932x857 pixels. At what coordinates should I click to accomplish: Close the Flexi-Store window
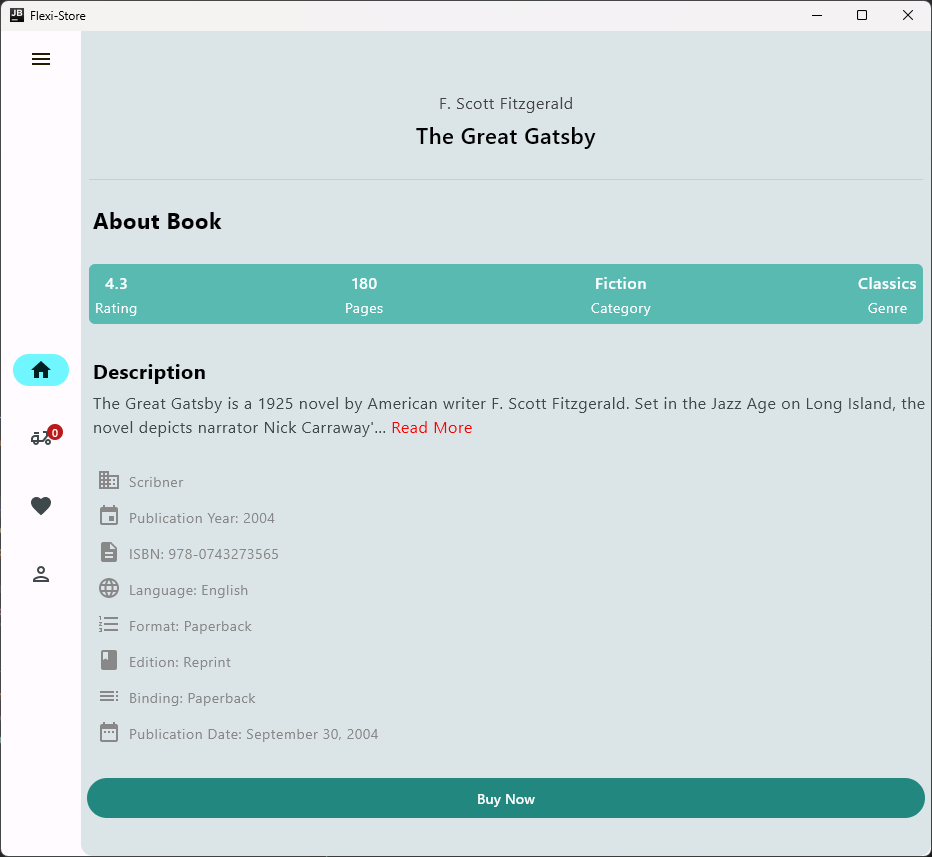tap(908, 15)
